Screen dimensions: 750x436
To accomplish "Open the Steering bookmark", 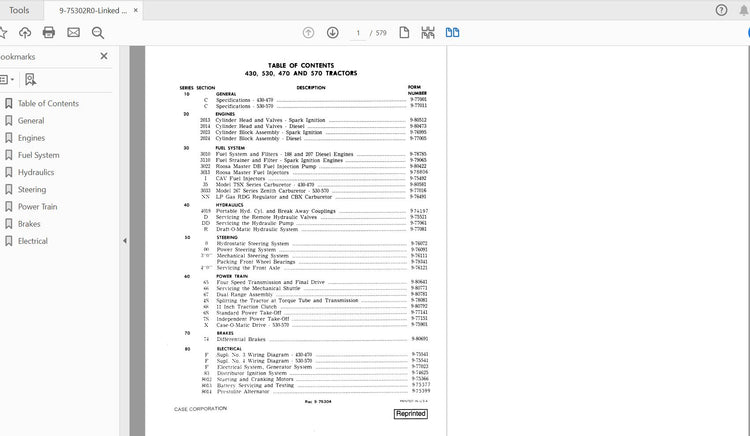I will [x=32, y=189].
